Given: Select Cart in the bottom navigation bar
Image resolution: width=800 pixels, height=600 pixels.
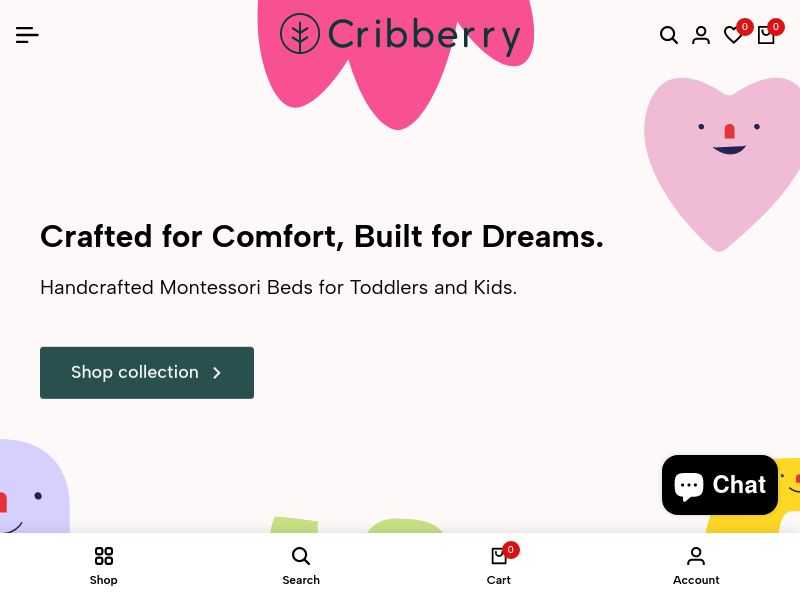Looking at the screenshot, I should [499, 566].
